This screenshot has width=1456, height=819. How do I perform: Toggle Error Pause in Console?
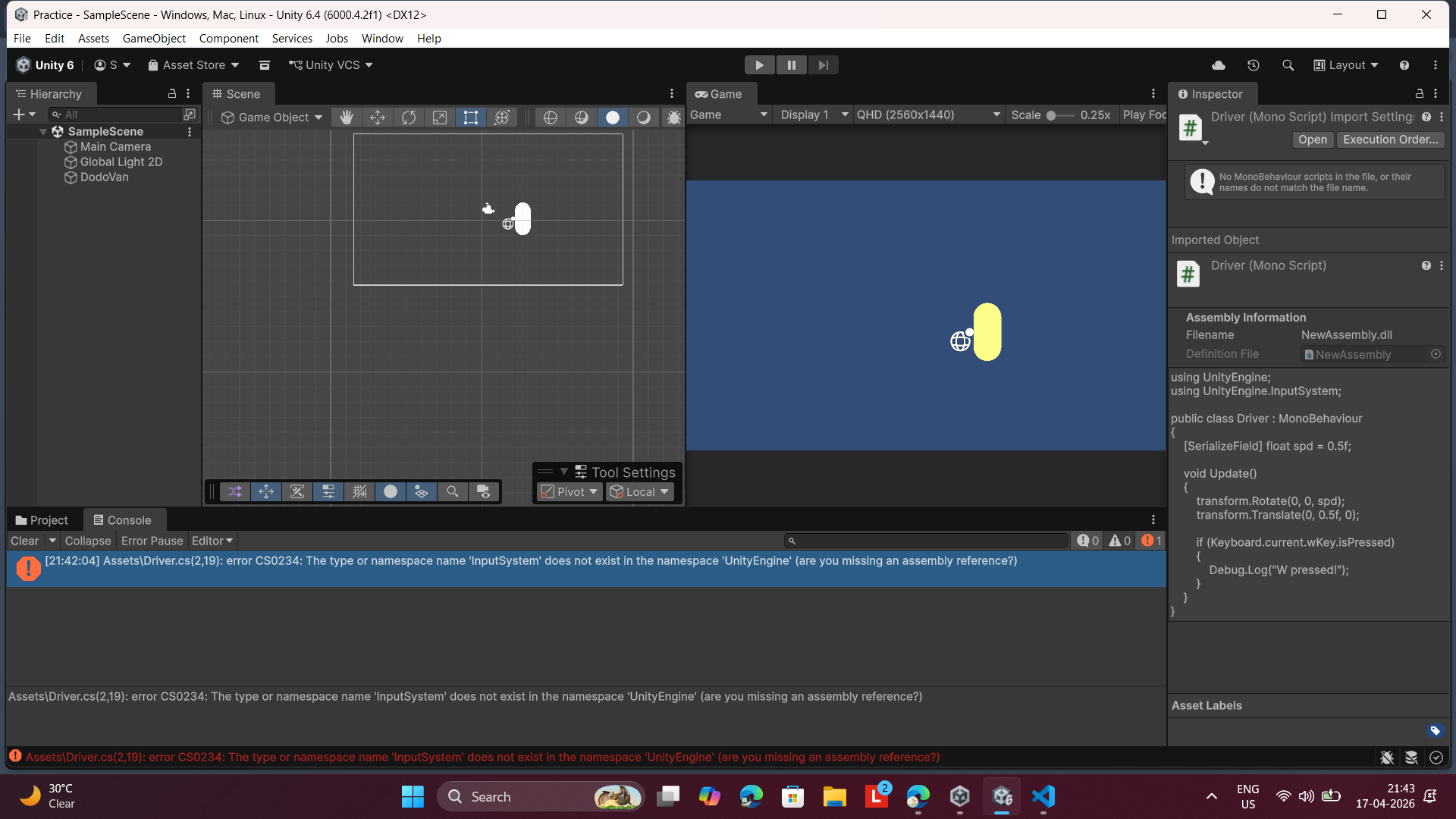click(x=152, y=541)
